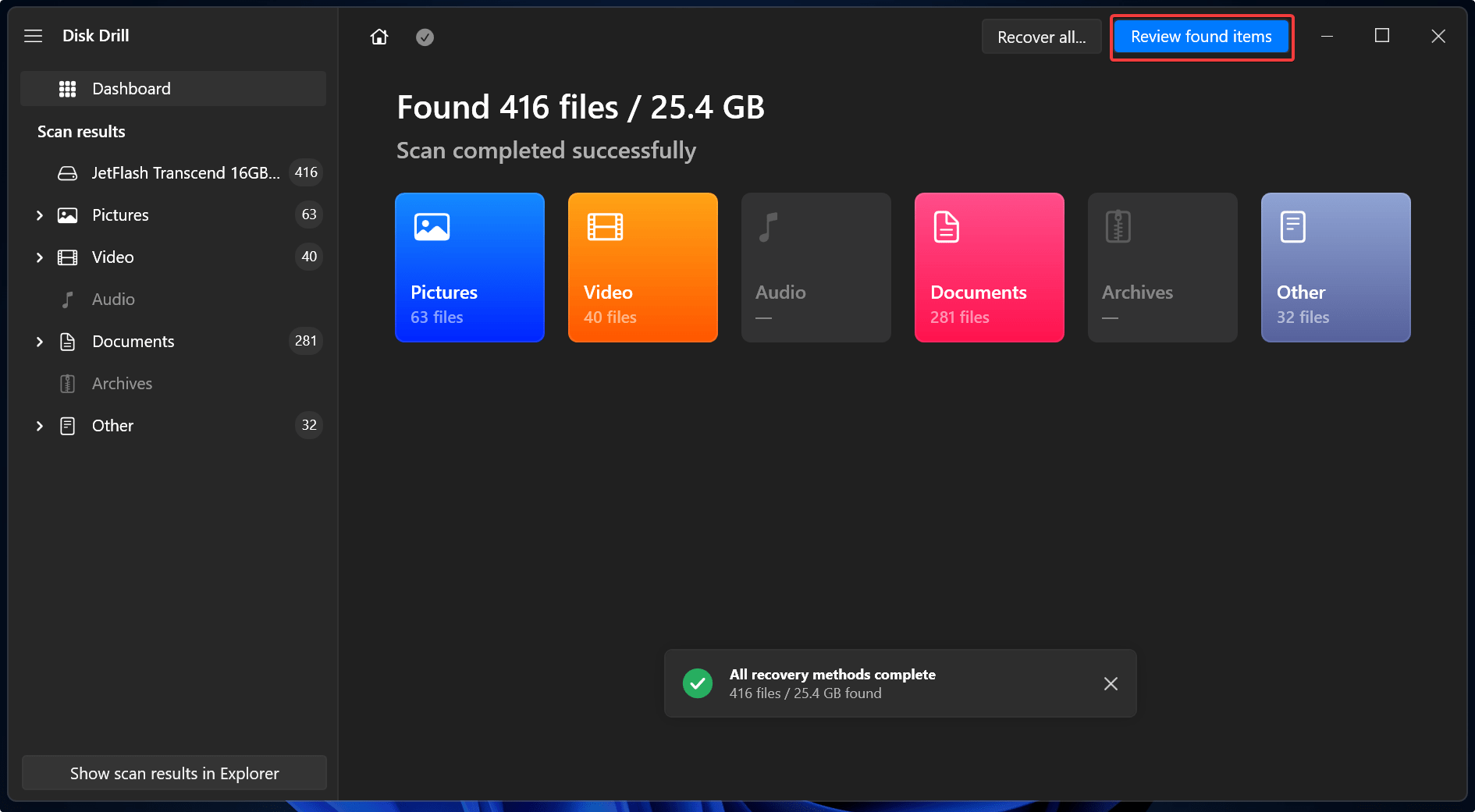This screenshot has width=1475, height=812.
Task: Click the Other file icon in sidebar
Action: [x=68, y=426]
